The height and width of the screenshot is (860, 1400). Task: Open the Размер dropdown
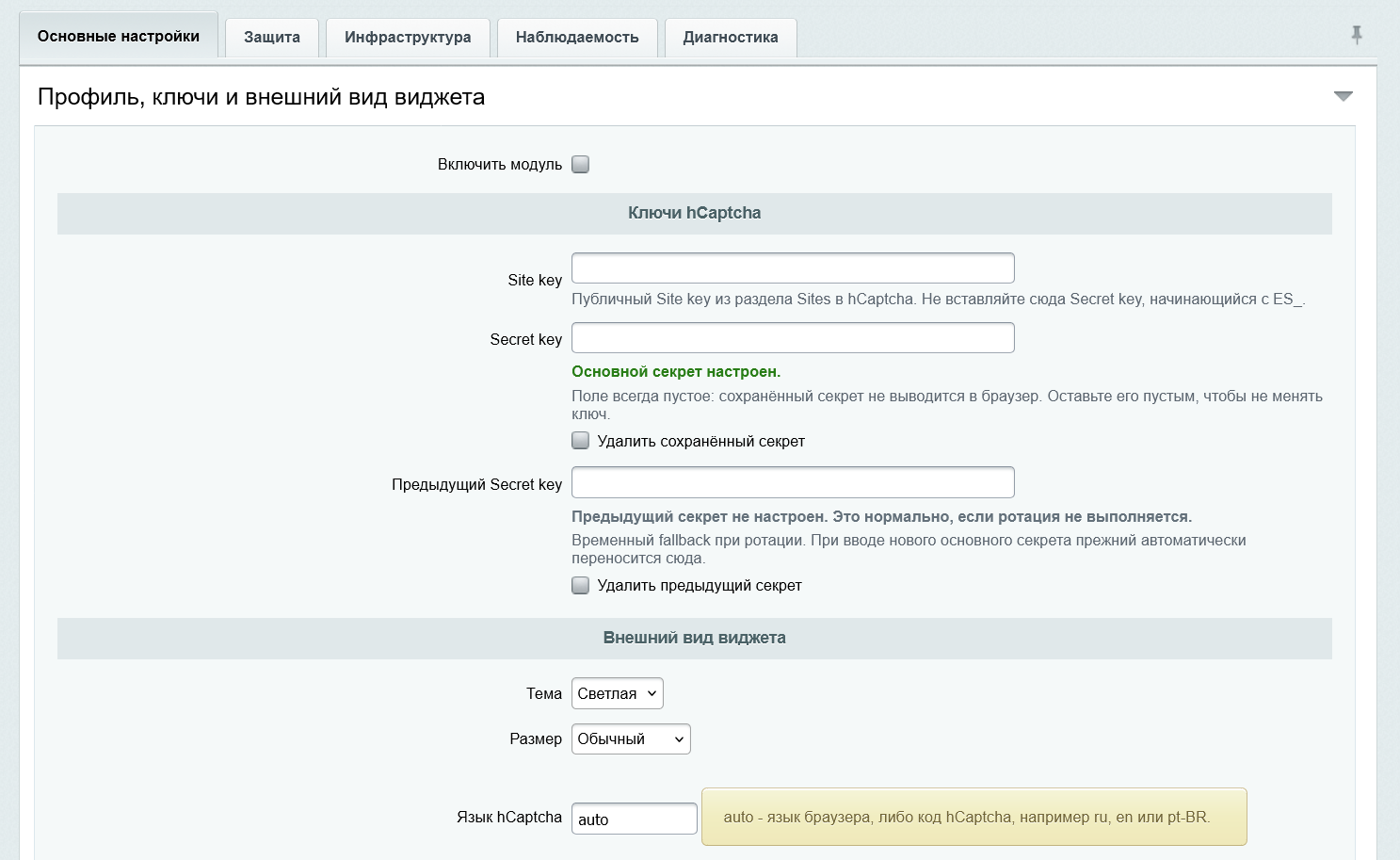pos(631,738)
